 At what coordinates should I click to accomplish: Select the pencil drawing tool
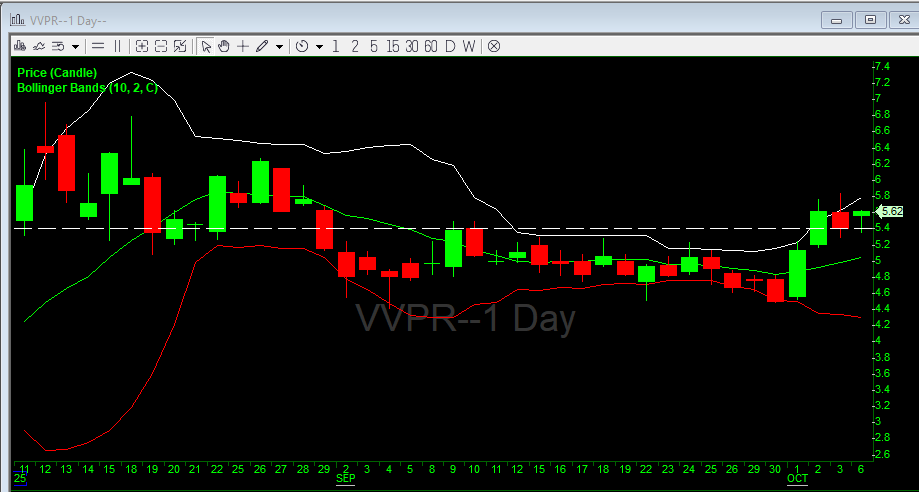tap(262, 46)
